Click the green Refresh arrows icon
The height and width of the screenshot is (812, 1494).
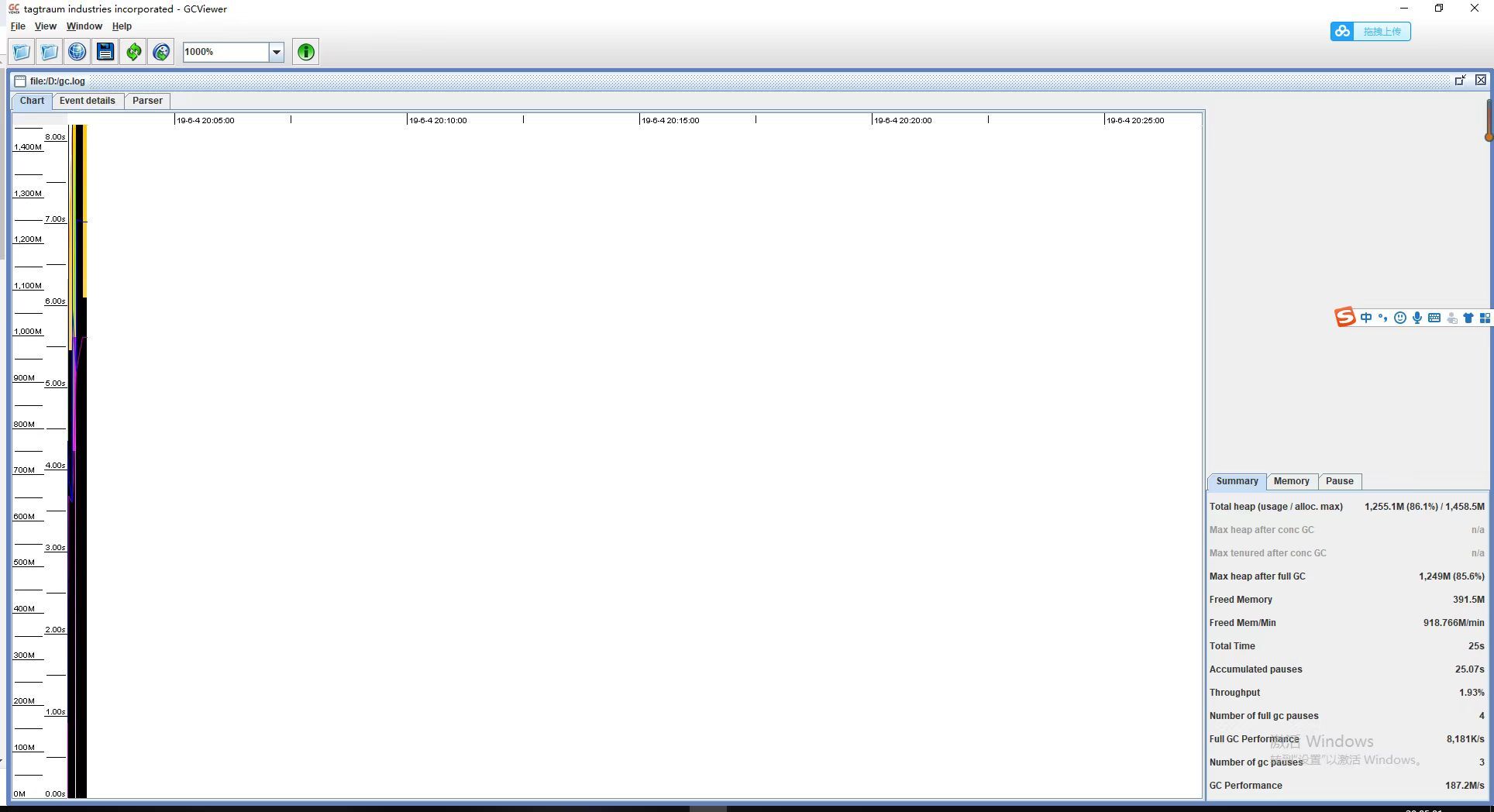(133, 52)
